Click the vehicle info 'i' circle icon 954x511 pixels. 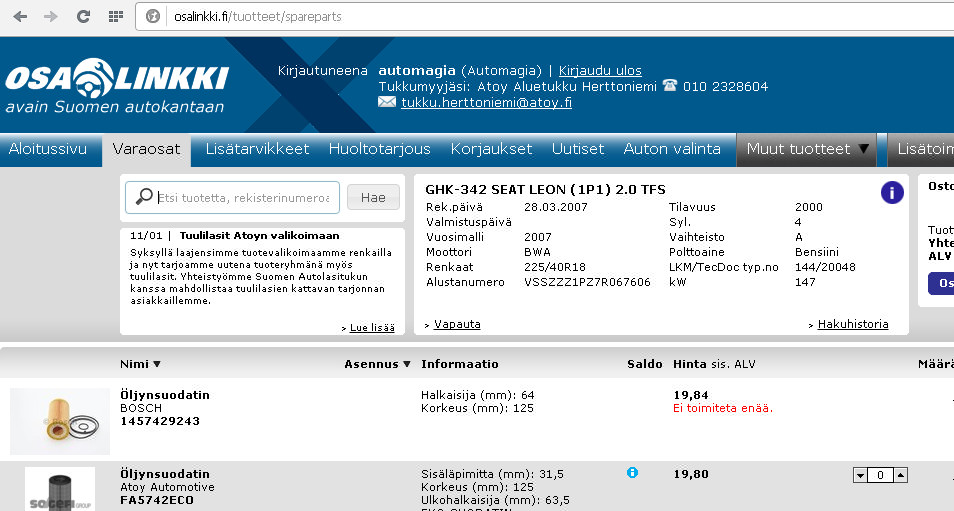coord(892,193)
